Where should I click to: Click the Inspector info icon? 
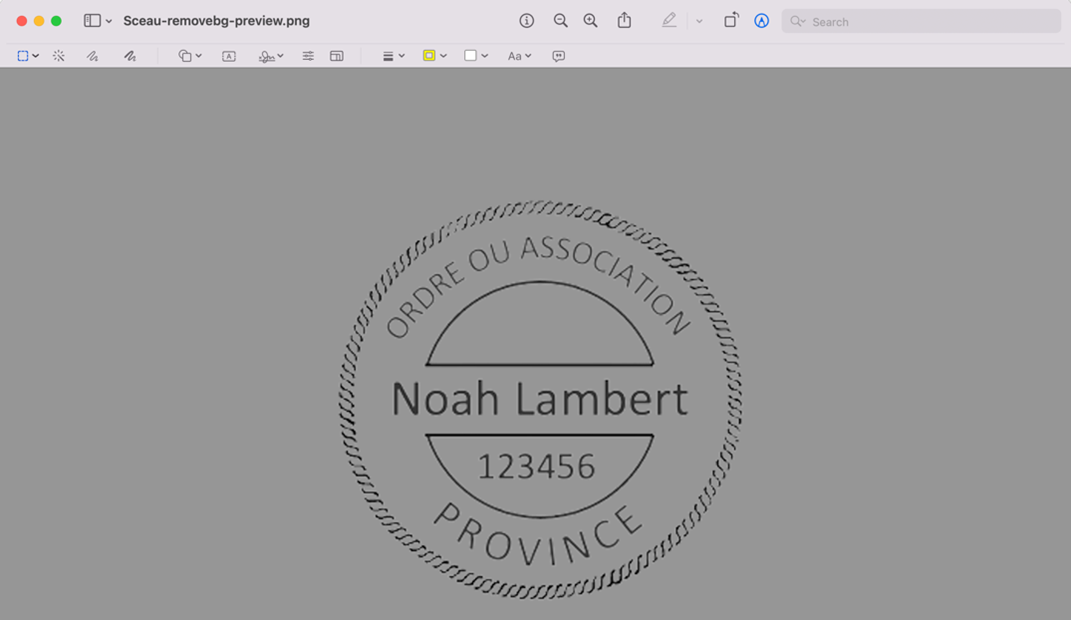pyautogui.click(x=526, y=21)
